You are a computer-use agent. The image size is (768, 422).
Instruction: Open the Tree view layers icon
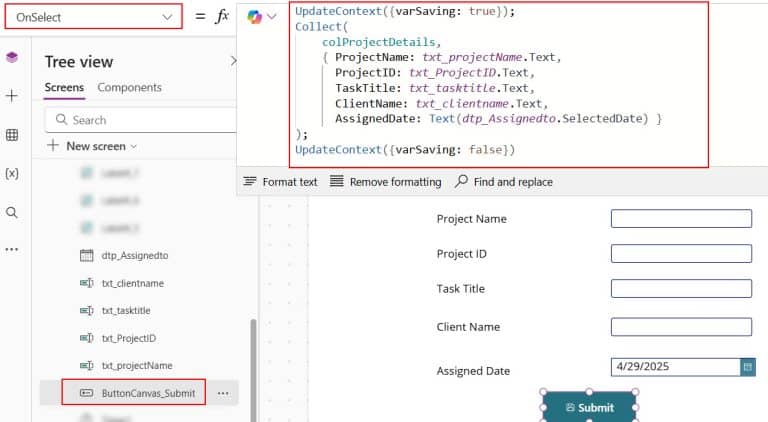pos(12,58)
